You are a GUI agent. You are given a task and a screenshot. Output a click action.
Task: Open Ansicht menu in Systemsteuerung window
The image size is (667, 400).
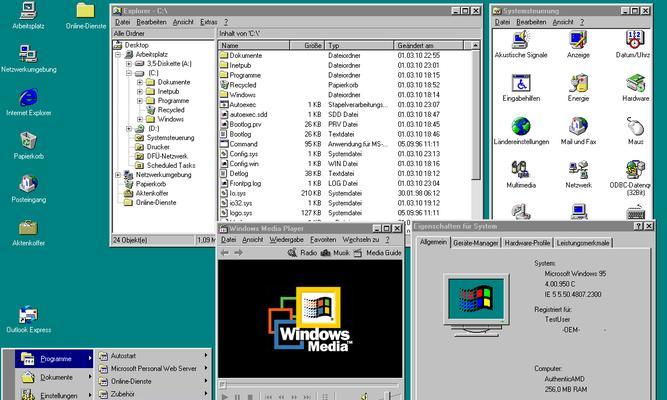[563, 22]
